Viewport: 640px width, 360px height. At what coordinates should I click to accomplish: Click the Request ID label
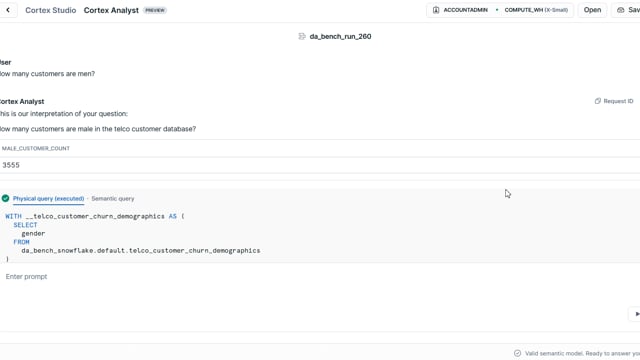click(618, 101)
